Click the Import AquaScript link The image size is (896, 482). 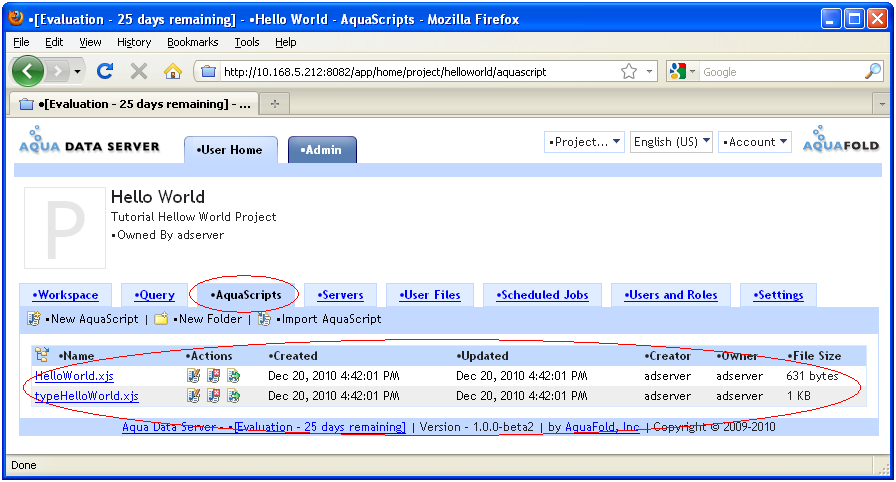[330, 319]
